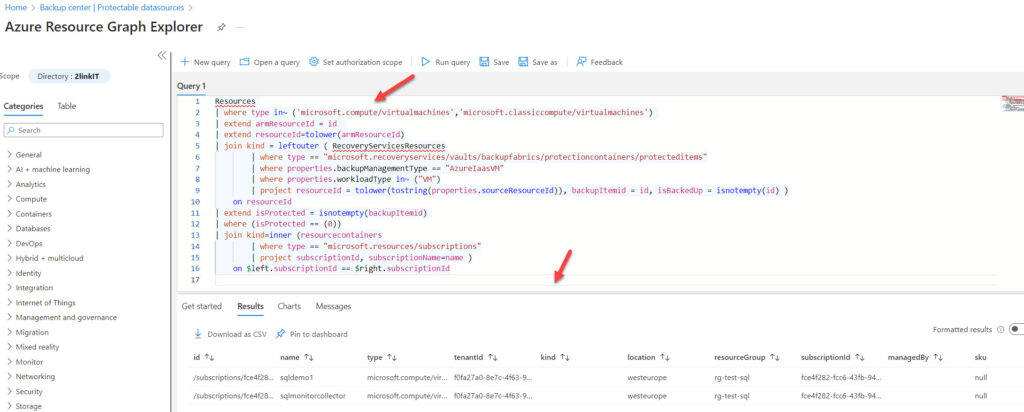Click westeurope in the sqlmonitorcollector row
Viewport: 1024px width, 412px height.
pos(647,396)
